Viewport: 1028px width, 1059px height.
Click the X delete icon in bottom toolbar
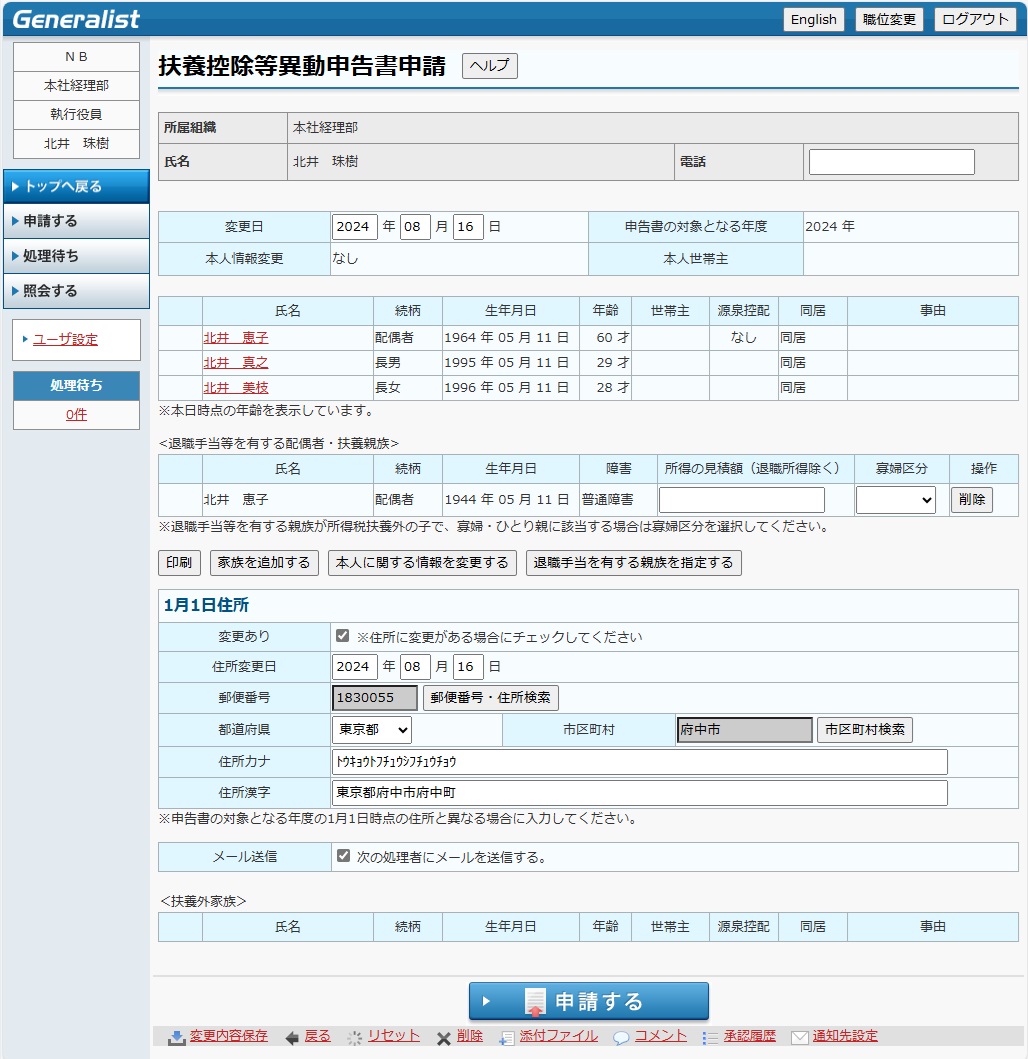[443, 1037]
